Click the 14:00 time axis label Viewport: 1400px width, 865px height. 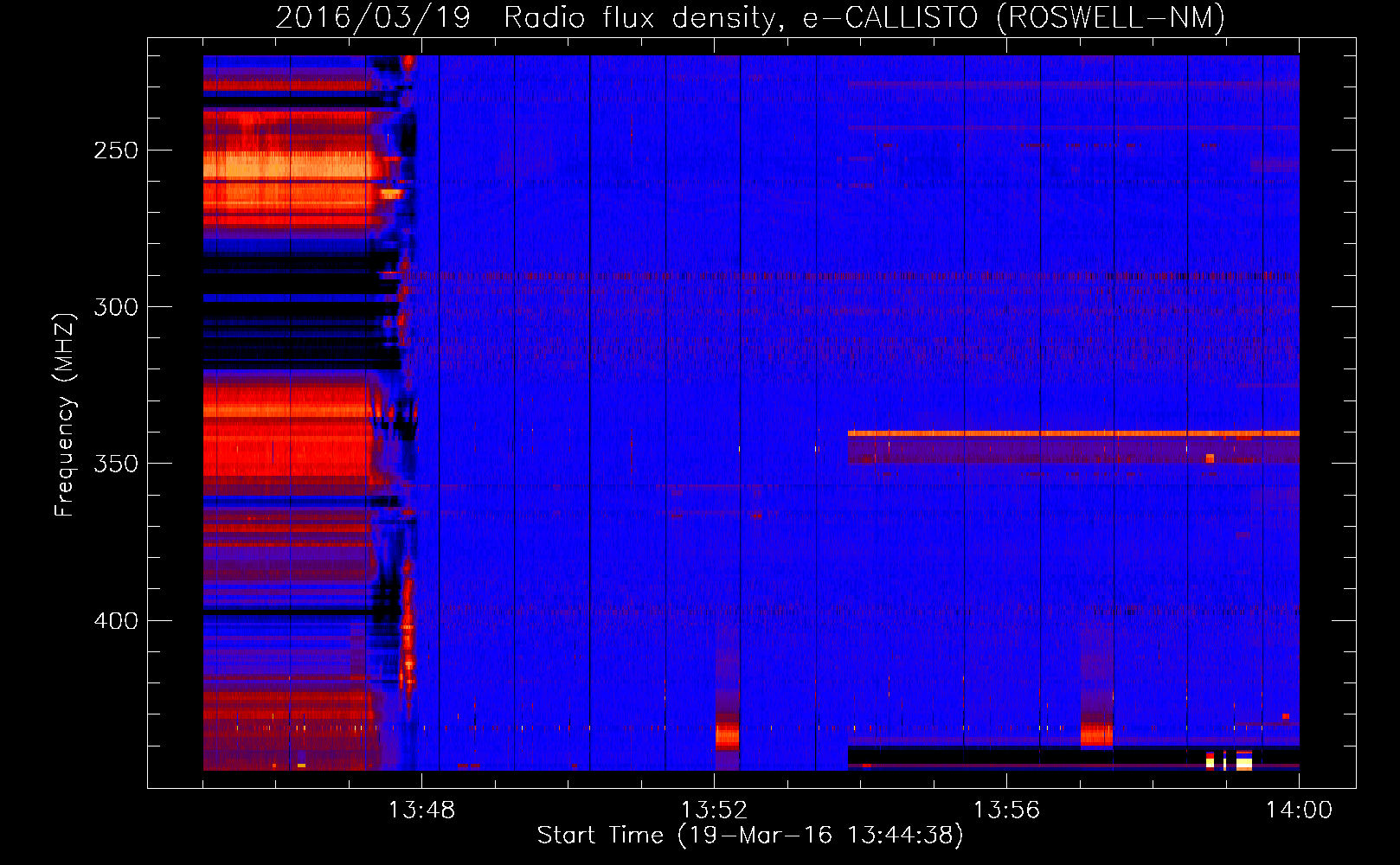point(1299,811)
